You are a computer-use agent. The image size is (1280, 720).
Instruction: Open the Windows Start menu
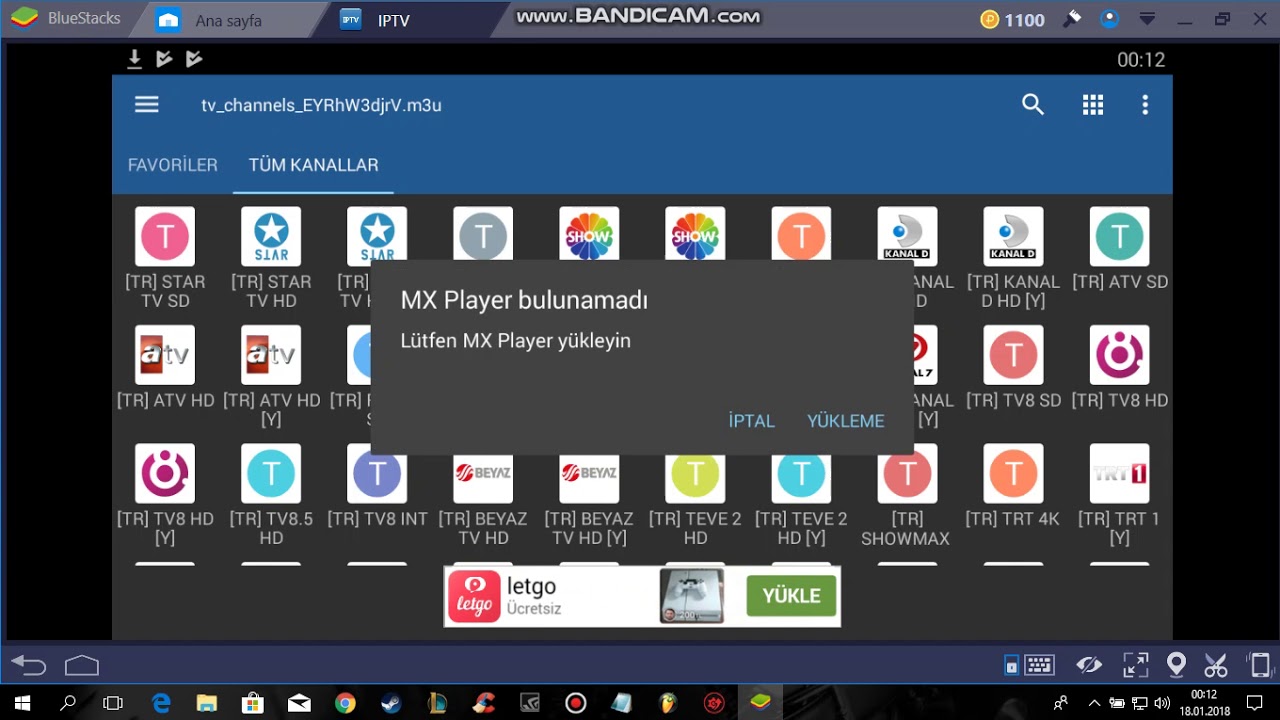coord(22,703)
